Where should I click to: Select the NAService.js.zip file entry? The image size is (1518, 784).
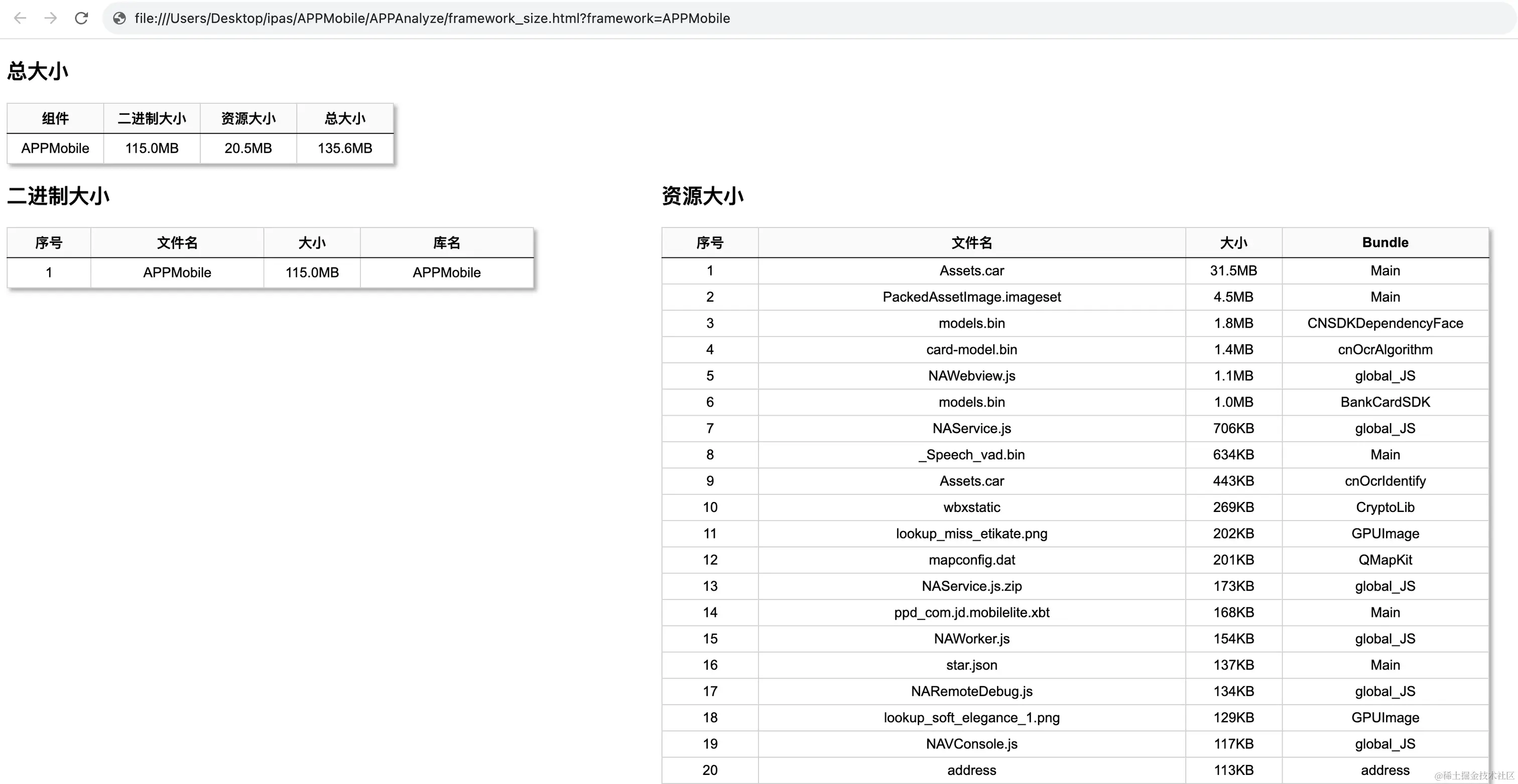tap(971, 586)
